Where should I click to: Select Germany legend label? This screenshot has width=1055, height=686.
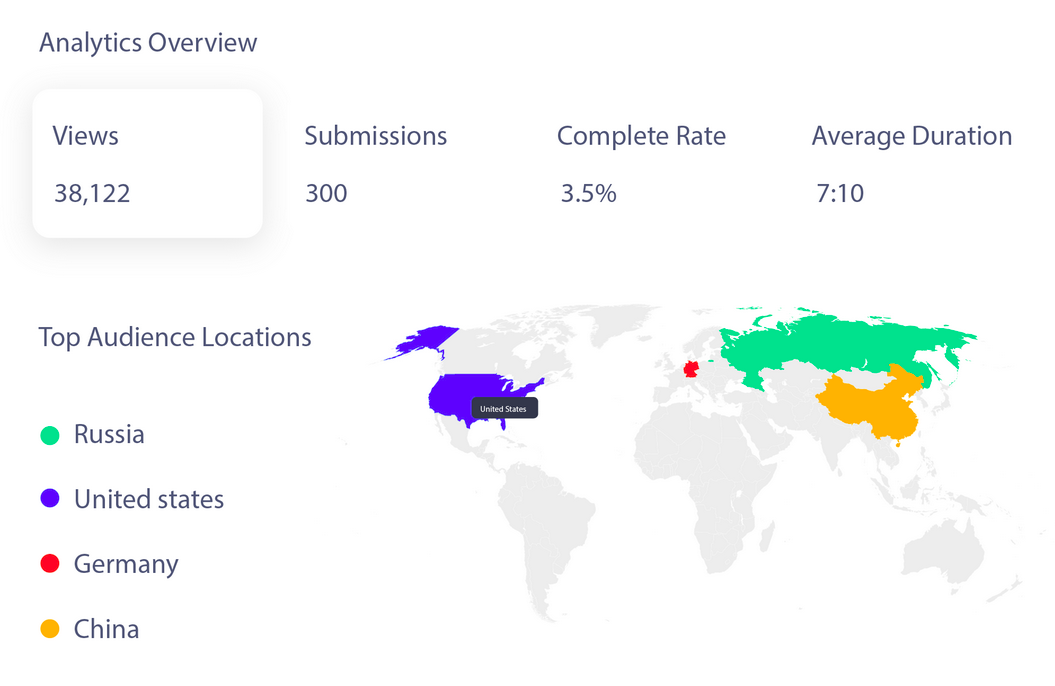126,564
